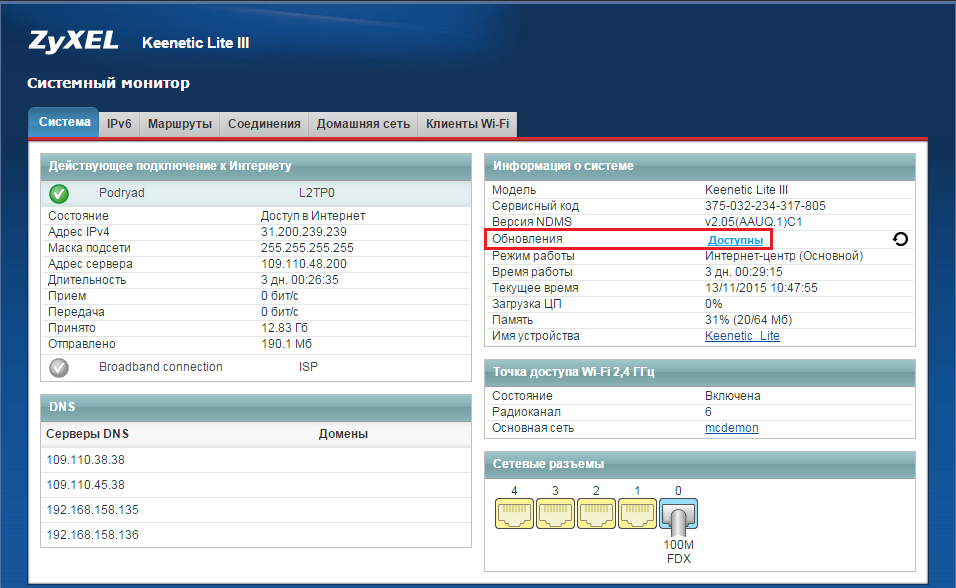This screenshot has height=588, width=956.
Task: Click IPv4 address 31.200.239.239
Action: [304, 232]
